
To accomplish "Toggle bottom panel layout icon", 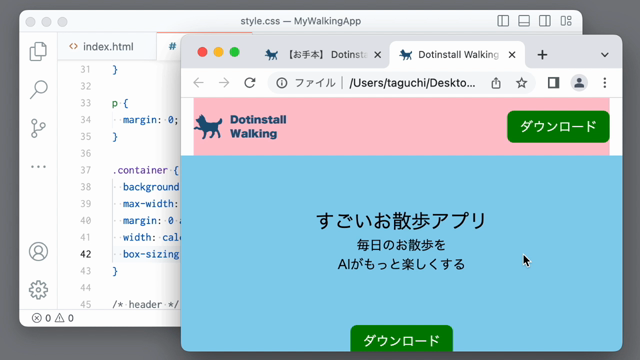I will pyautogui.click(x=524, y=21).
